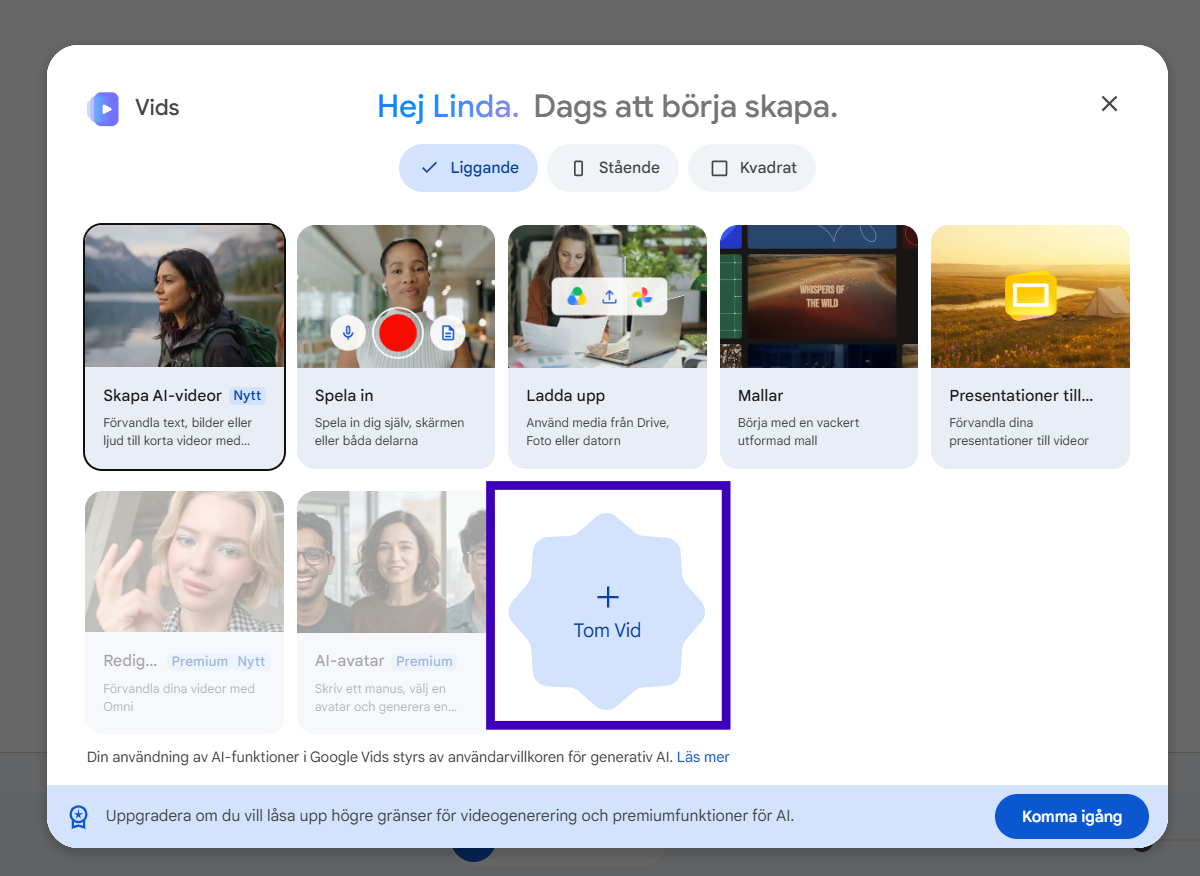Click 'Använd media från Drive' description text
This screenshot has width=1200, height=876.
pyautogui.click(x=598, y=431)
